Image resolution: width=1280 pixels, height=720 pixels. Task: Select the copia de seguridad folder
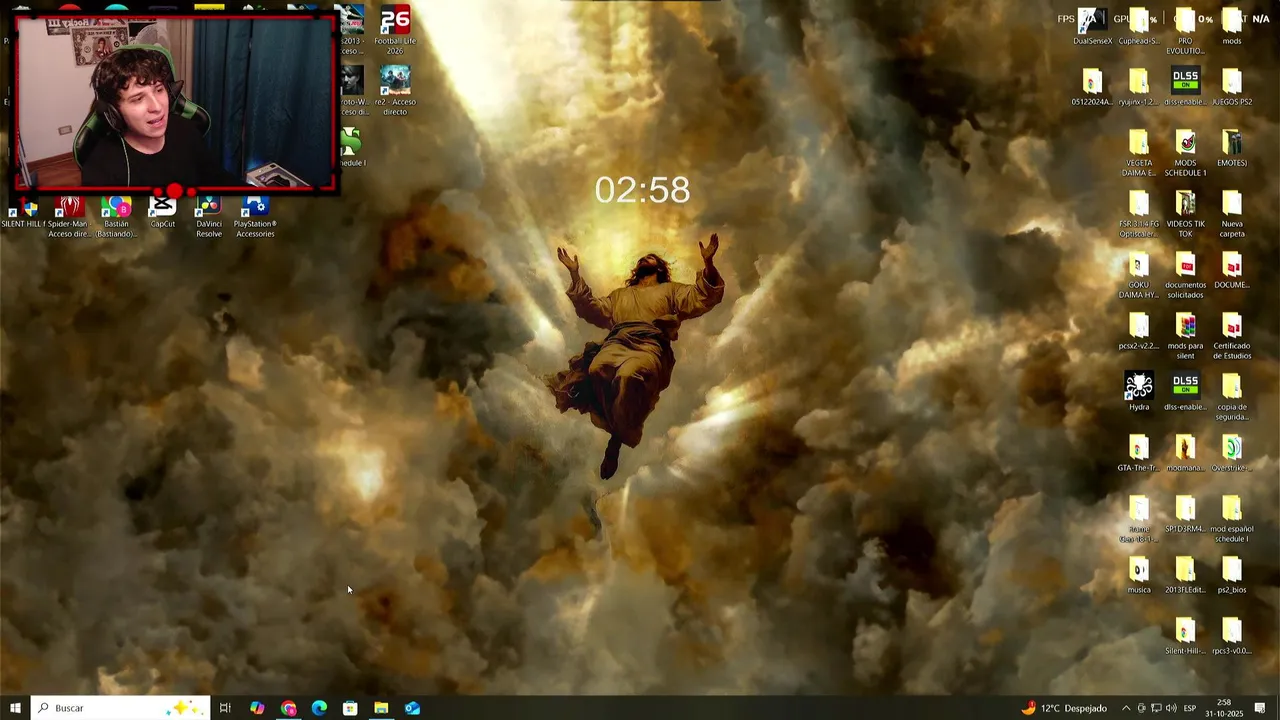click(1232, 398)
